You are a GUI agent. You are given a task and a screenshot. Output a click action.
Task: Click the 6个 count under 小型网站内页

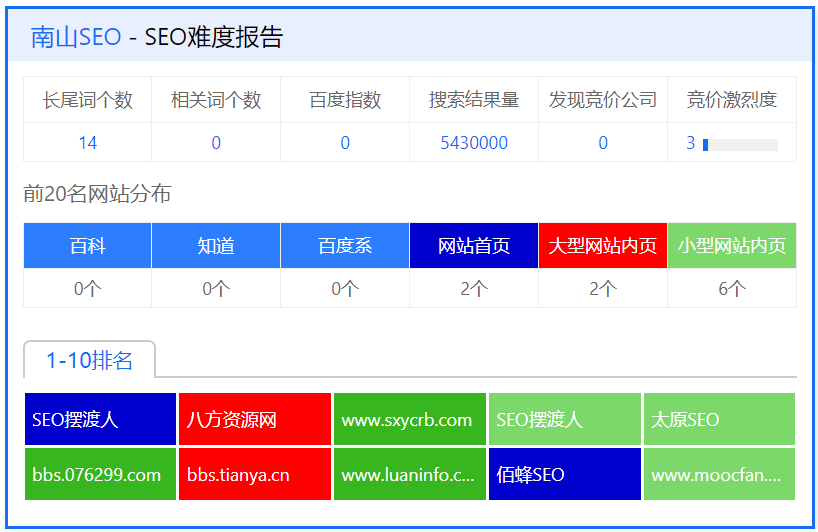pos(732,288)
